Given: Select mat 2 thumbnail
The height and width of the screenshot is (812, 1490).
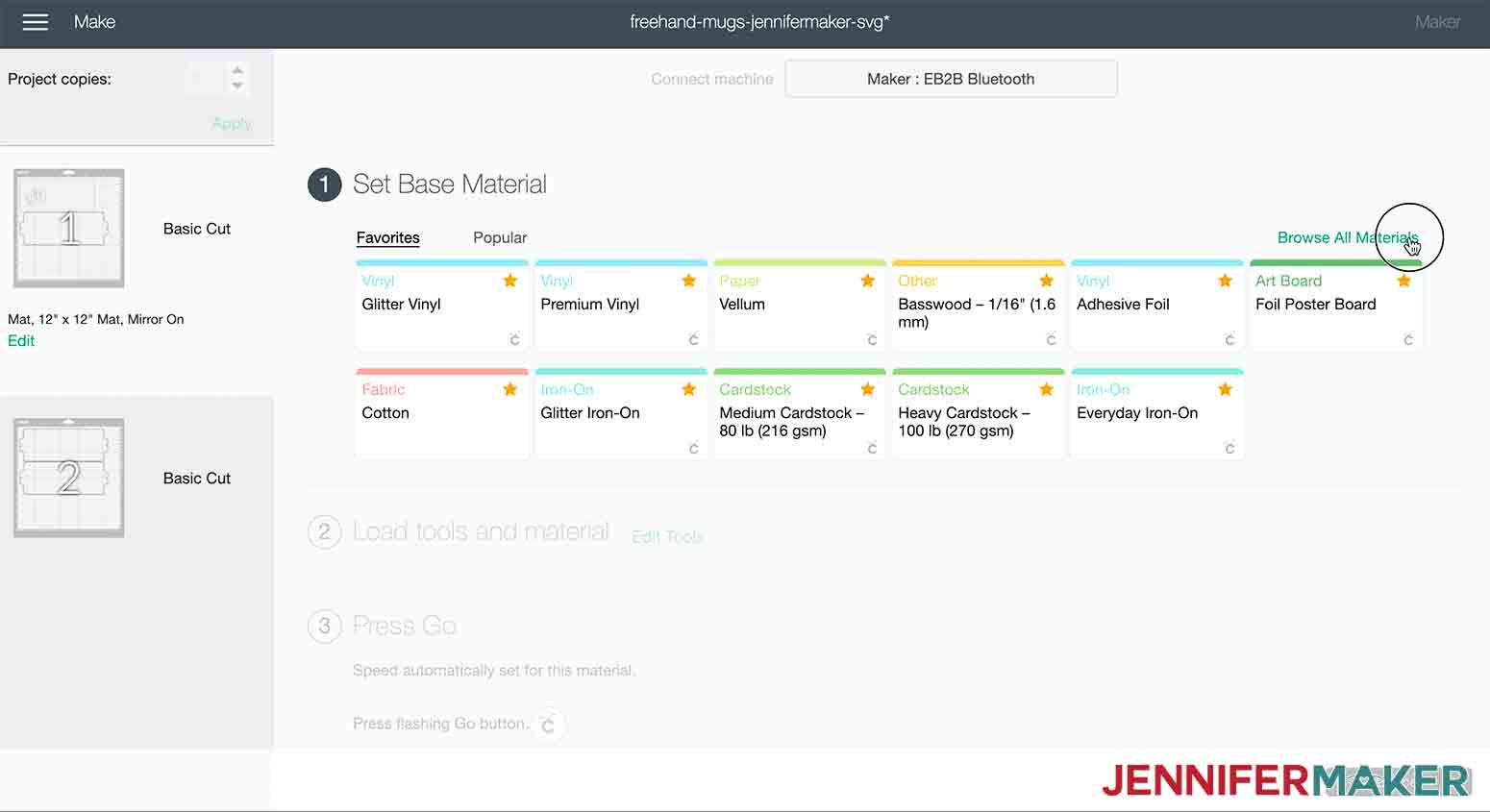Looking at the screenshot, I should tap(68, 478).
